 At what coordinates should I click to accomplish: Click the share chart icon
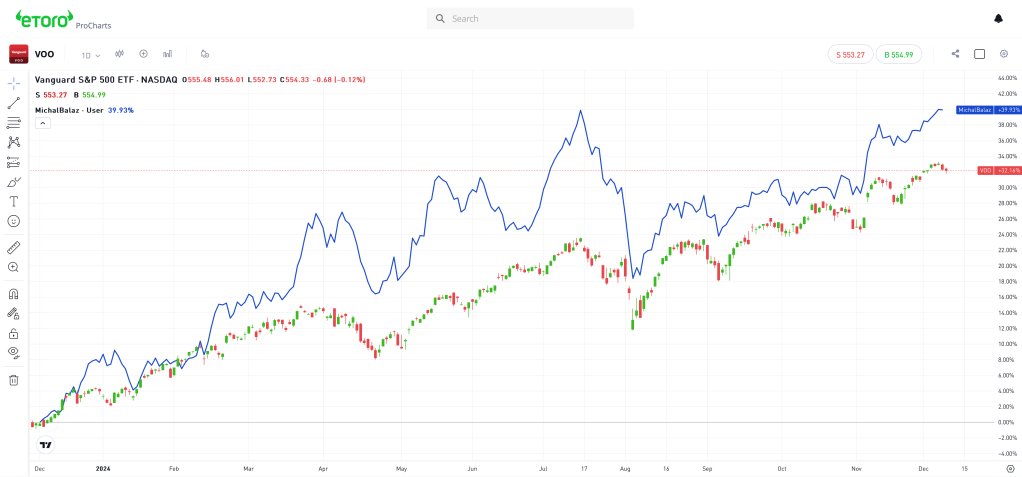pos(956,54)
